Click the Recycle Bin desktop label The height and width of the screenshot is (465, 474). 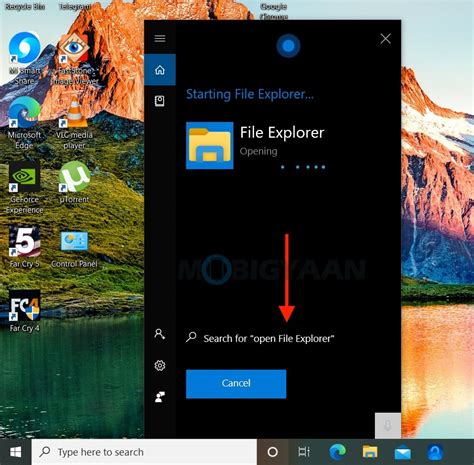pos(25,6)
